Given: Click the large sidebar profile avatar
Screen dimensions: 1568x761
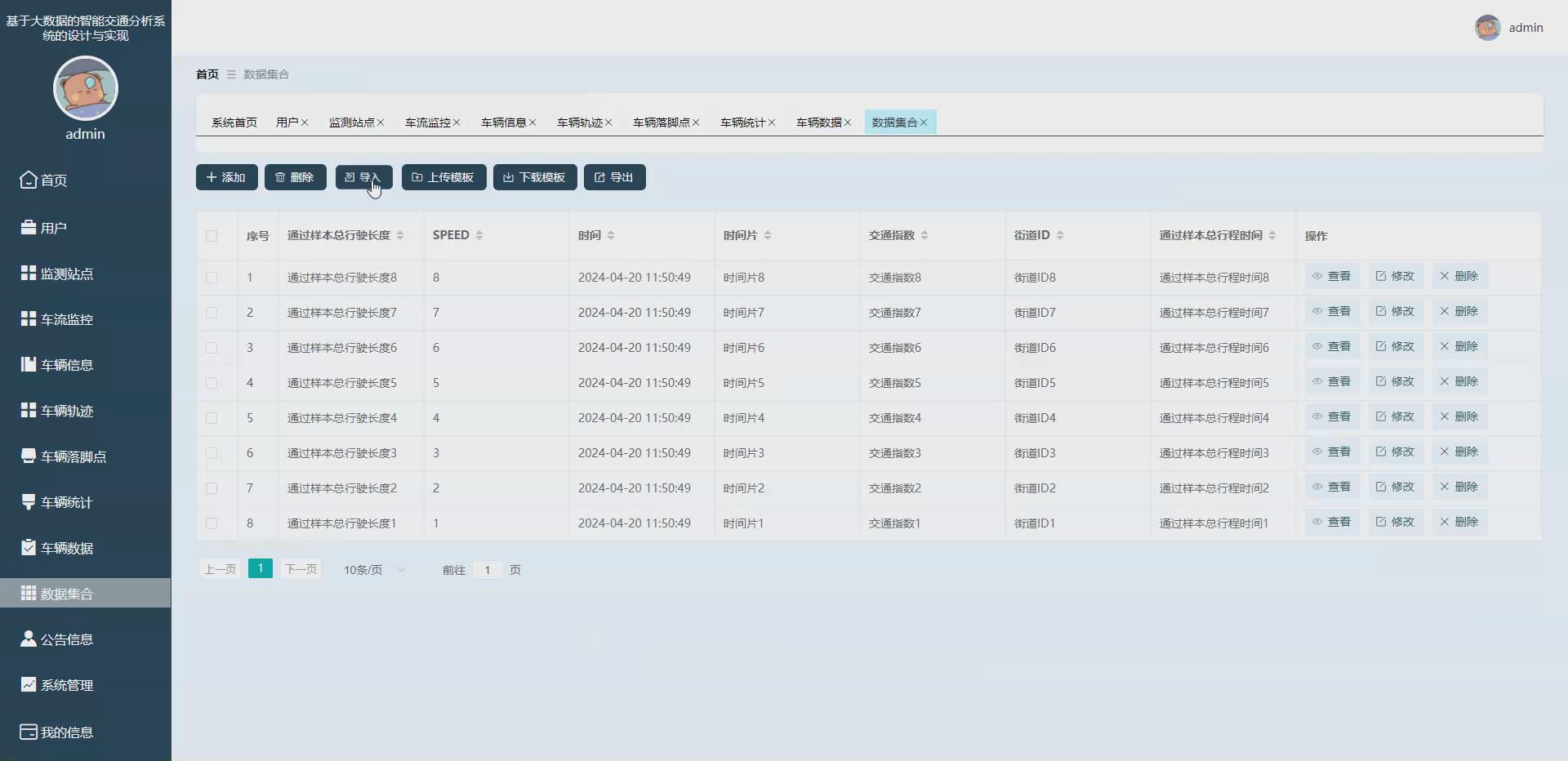Looking at the screenshot, I should point(86,88).
